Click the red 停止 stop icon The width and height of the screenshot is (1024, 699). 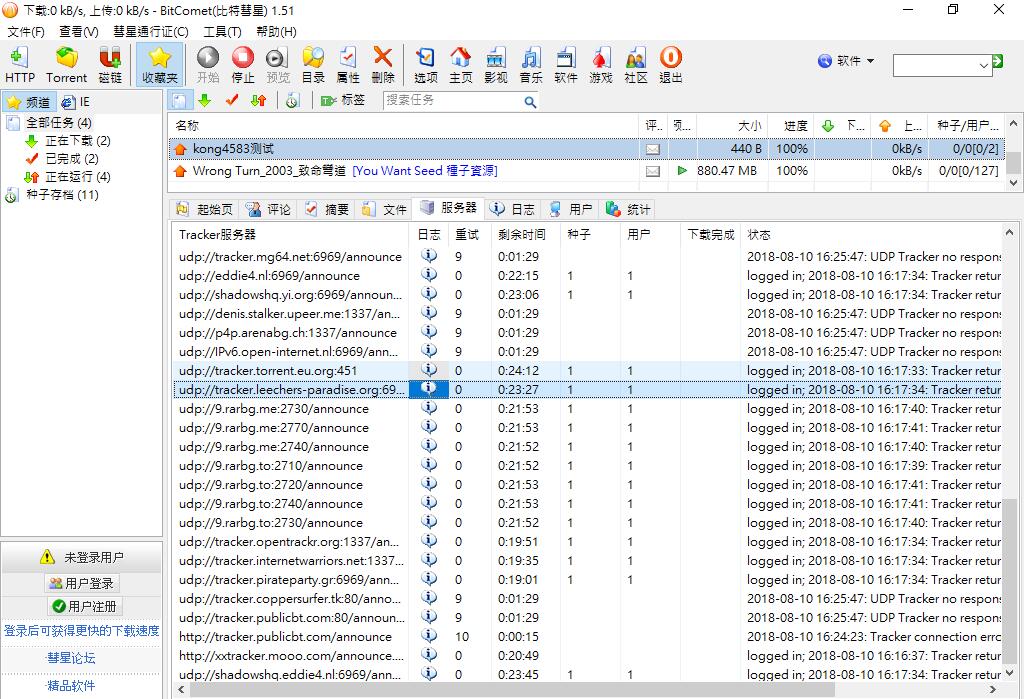point(242,65)
